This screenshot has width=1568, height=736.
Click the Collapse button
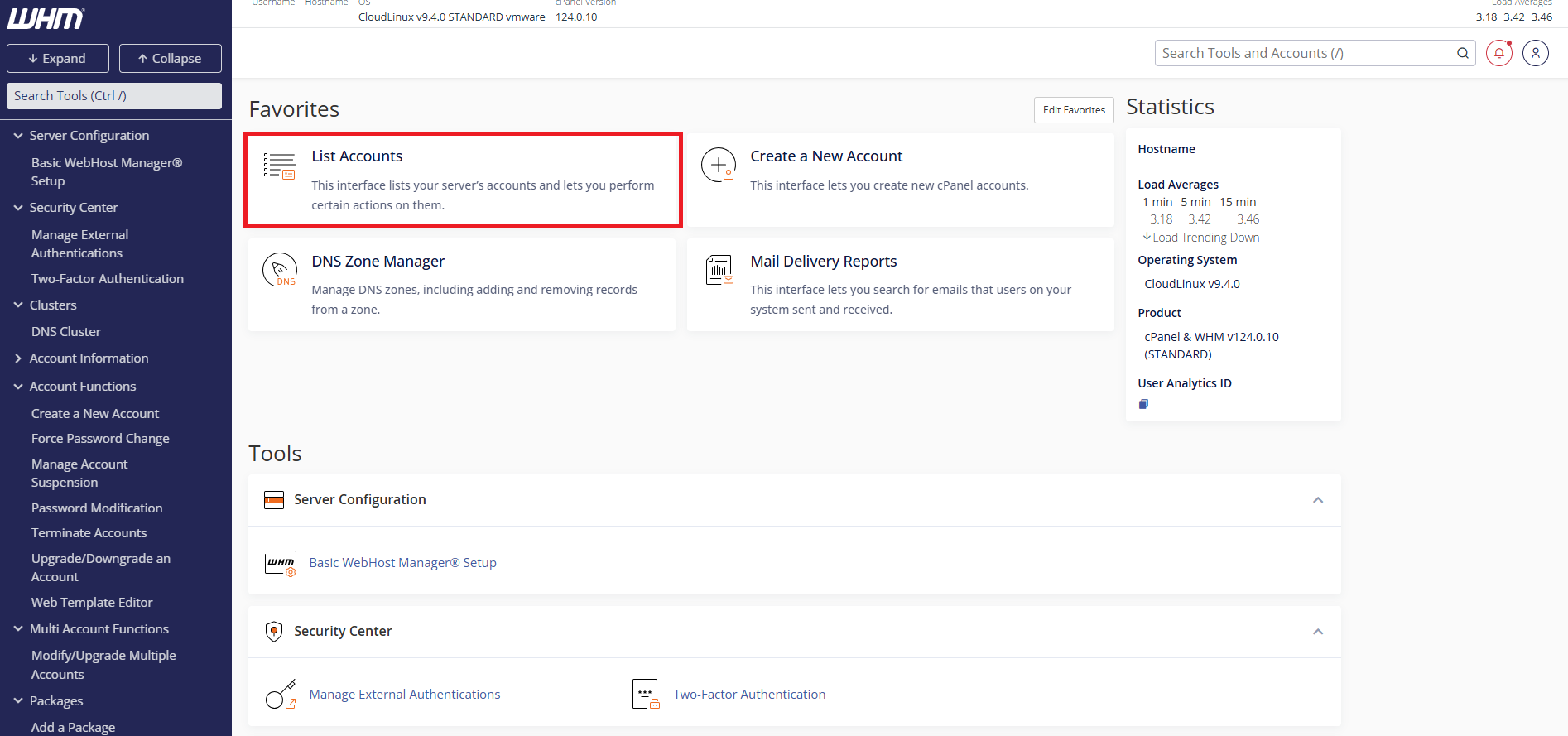pos(171,59)
